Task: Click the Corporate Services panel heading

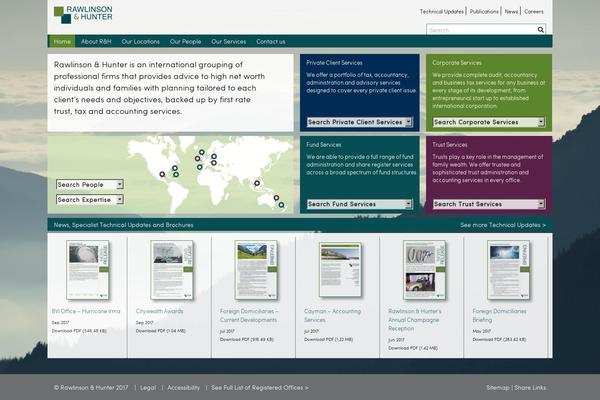Action: click(457, 63)
